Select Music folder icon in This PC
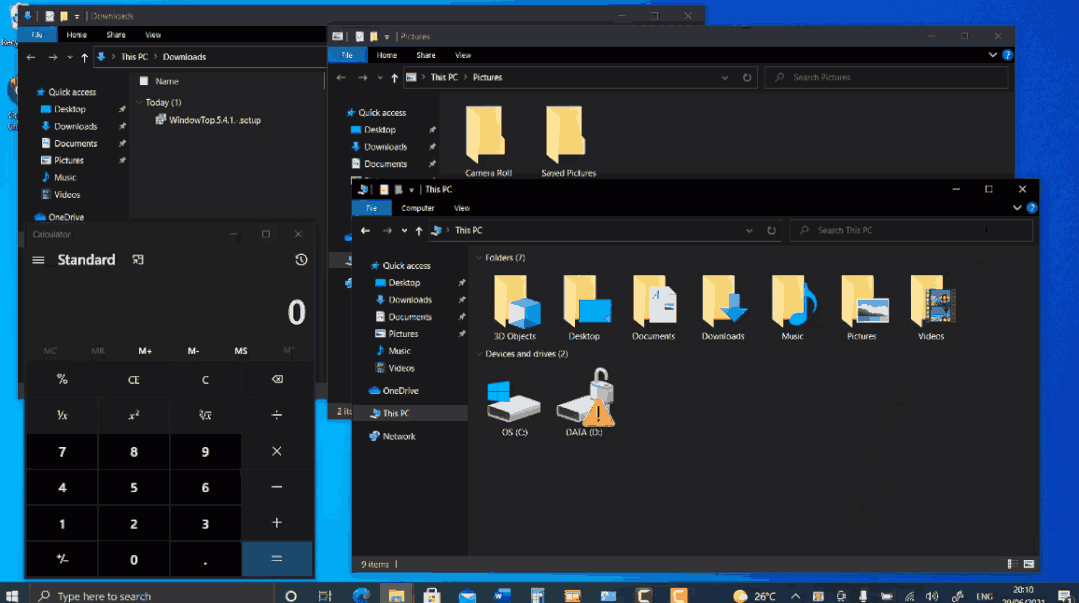The width and height of the screenshot is (1079, 603). point(793,308)
